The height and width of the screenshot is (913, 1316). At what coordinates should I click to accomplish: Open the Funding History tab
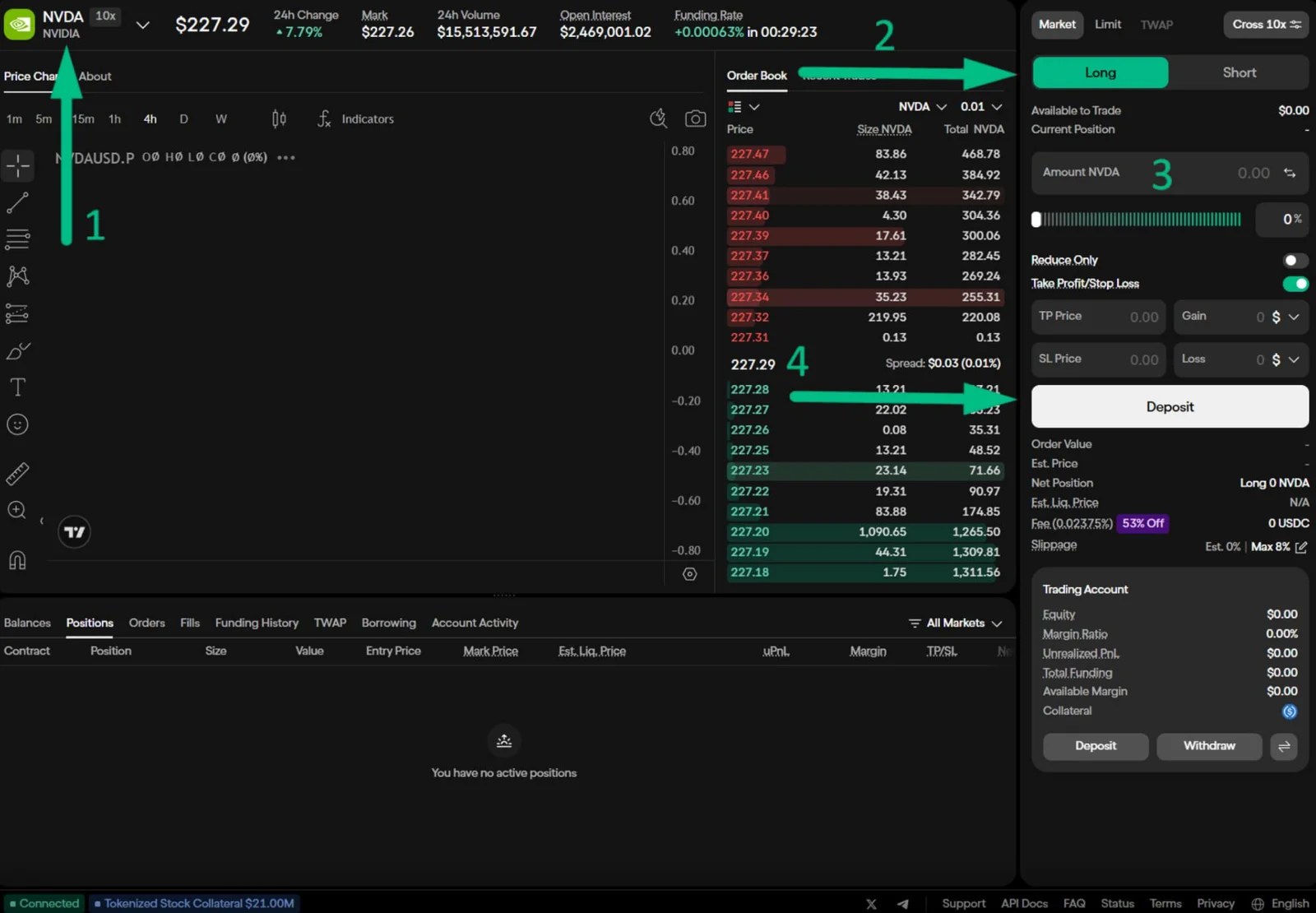257,623
